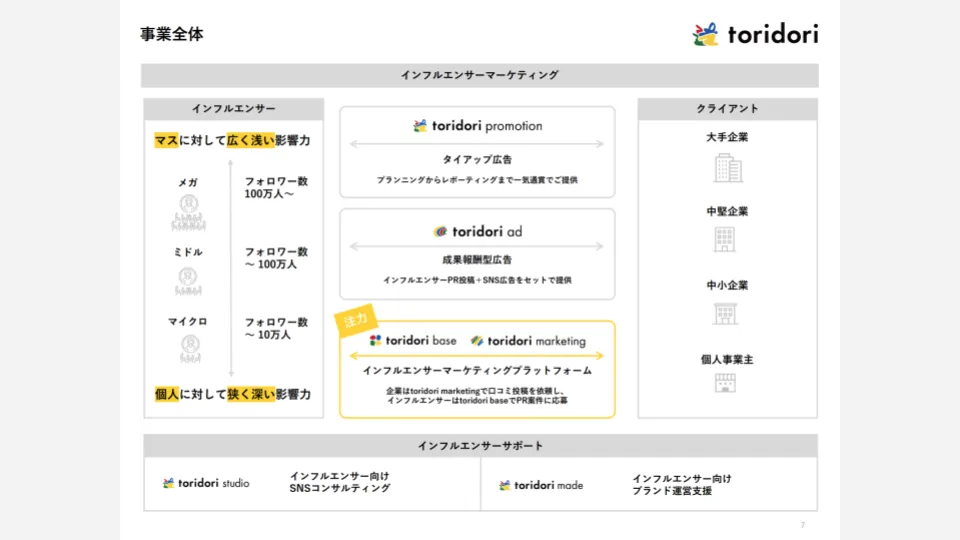
Task: Click the toridori studio logo
Action: 206,484
